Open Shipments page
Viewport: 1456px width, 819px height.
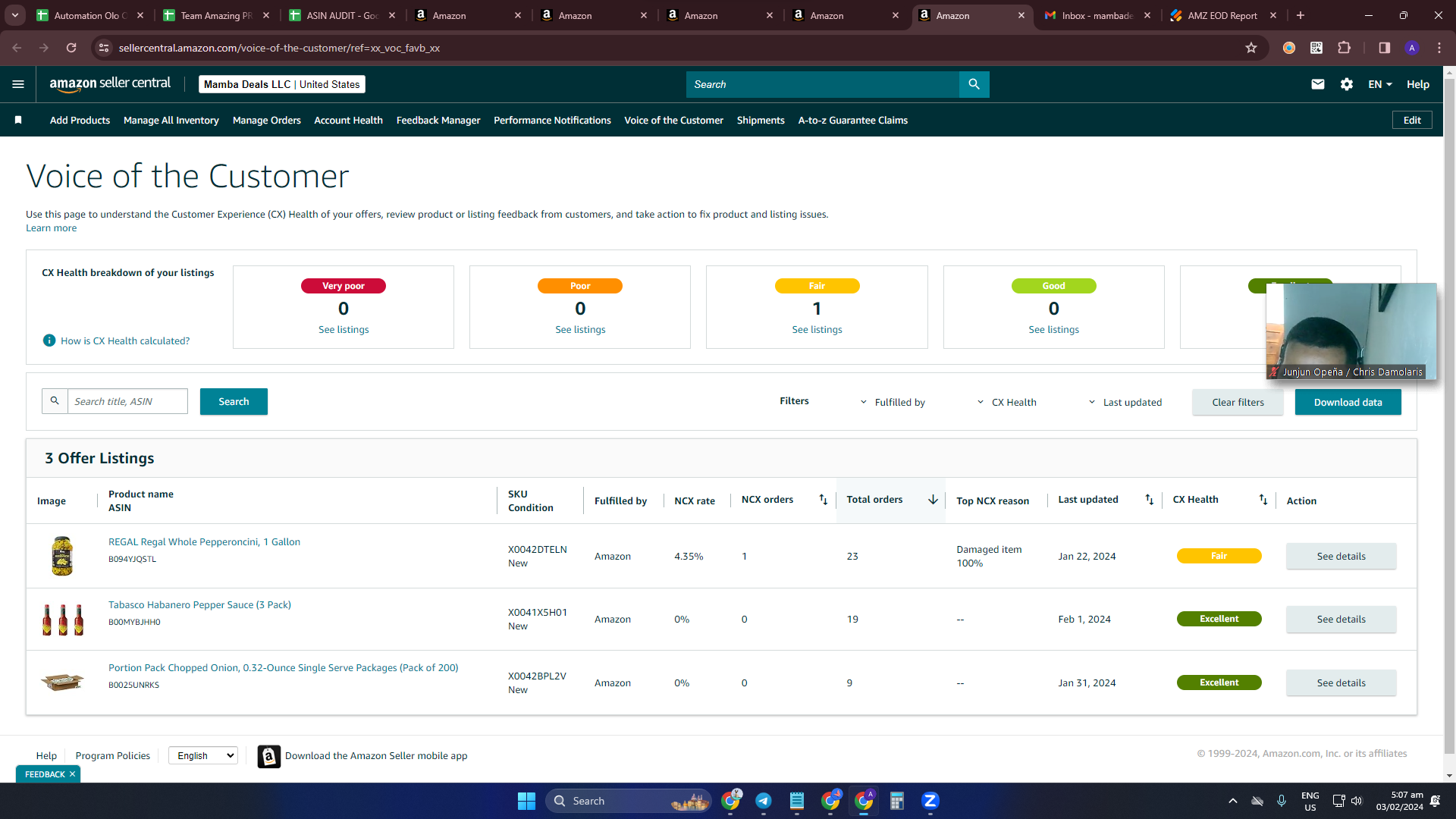[x=761, y=120]
